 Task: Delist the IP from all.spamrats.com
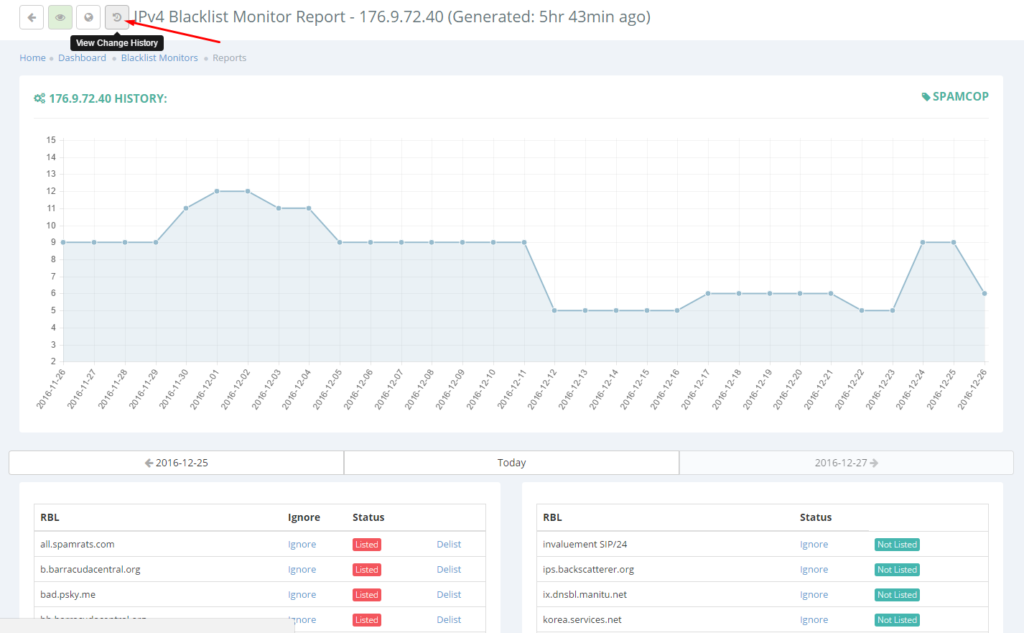click(448, 544)
